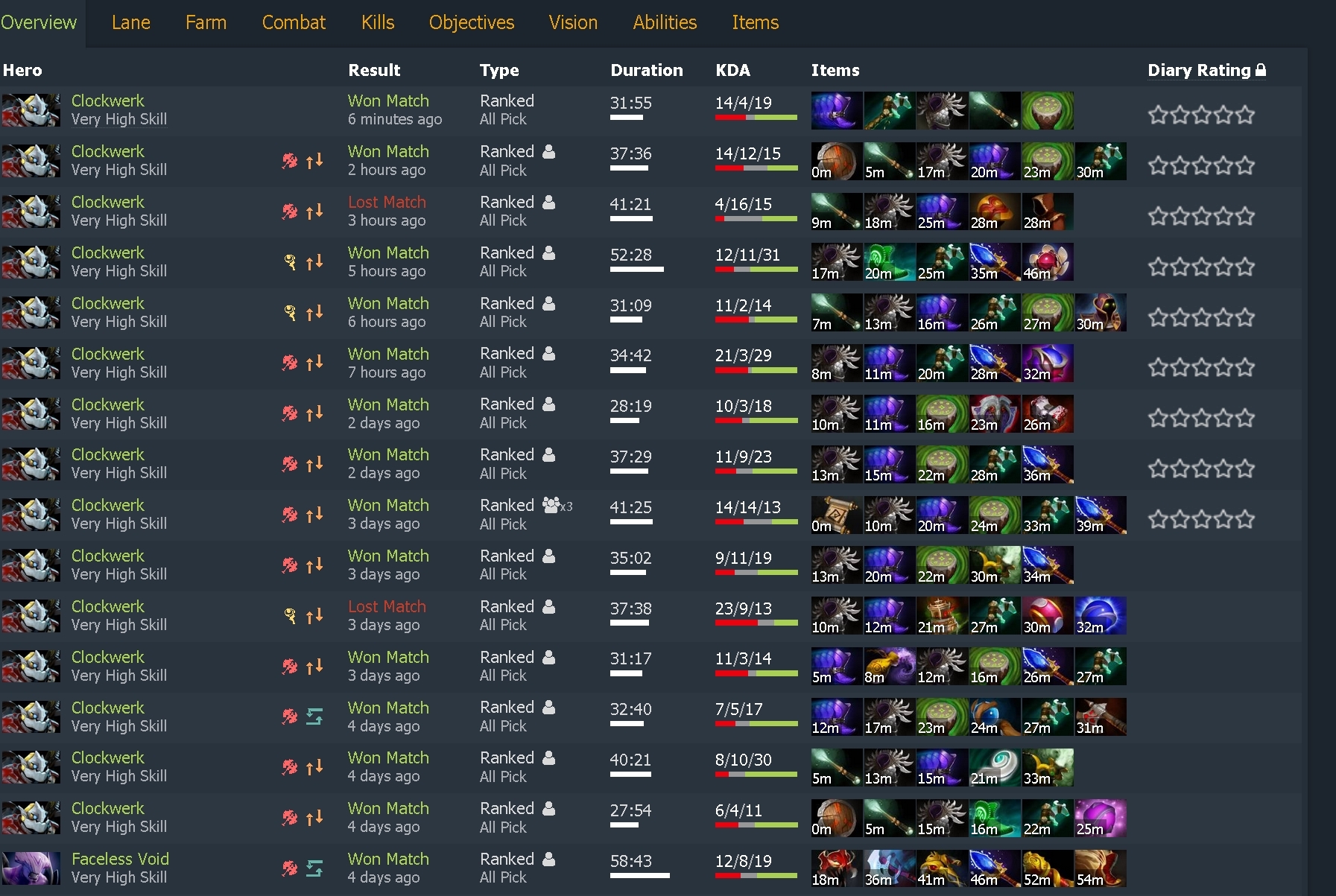Click the KDA bar for the 21/3/29 match
This screenshot has width=1336, height=896.
pos(756,370)
